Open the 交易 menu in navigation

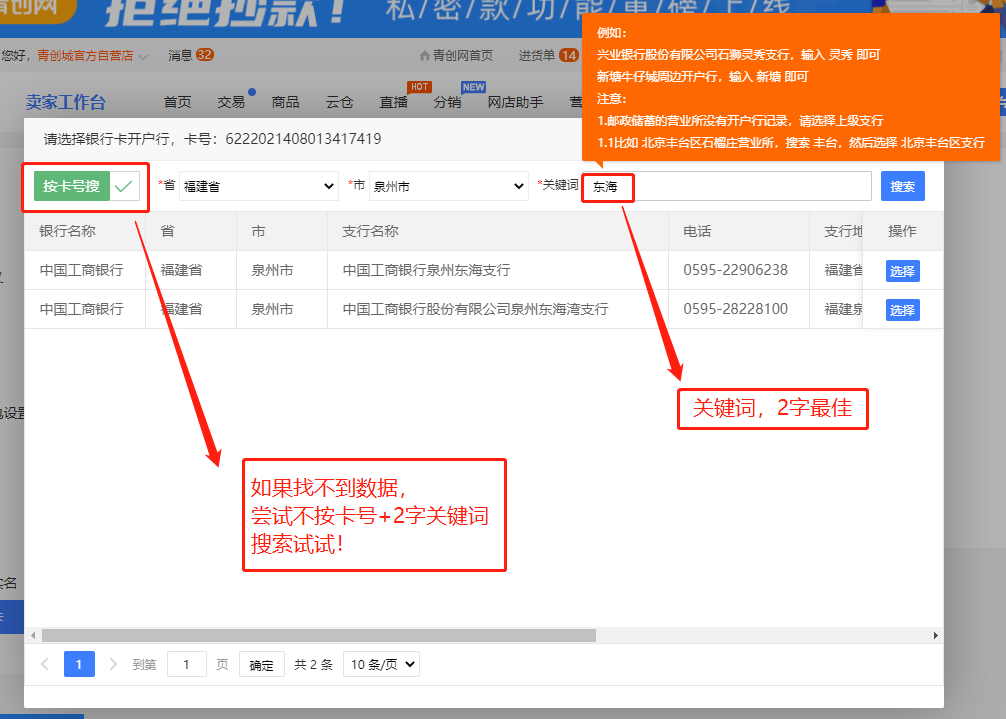coord(231,102)
